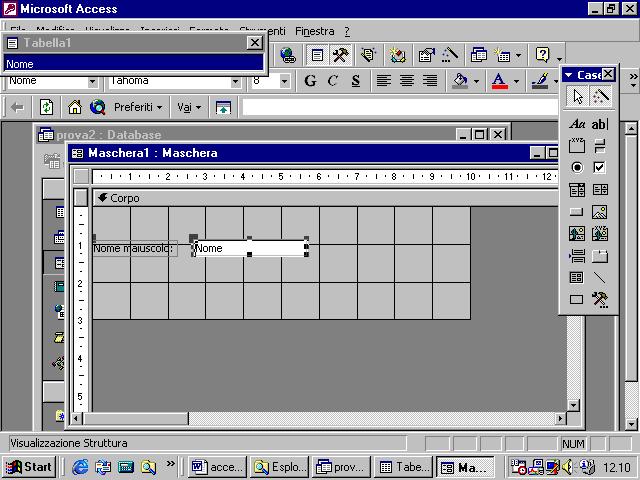Click the Corpo section bar
The image size is (640, 480).
click(324, 198)
